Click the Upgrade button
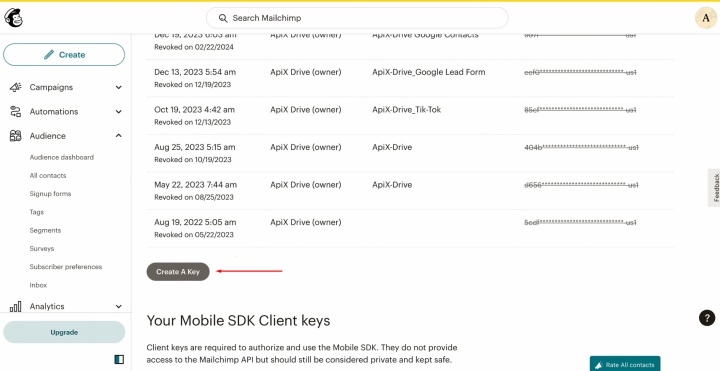The image size is (720, 371). click(64, 332)
